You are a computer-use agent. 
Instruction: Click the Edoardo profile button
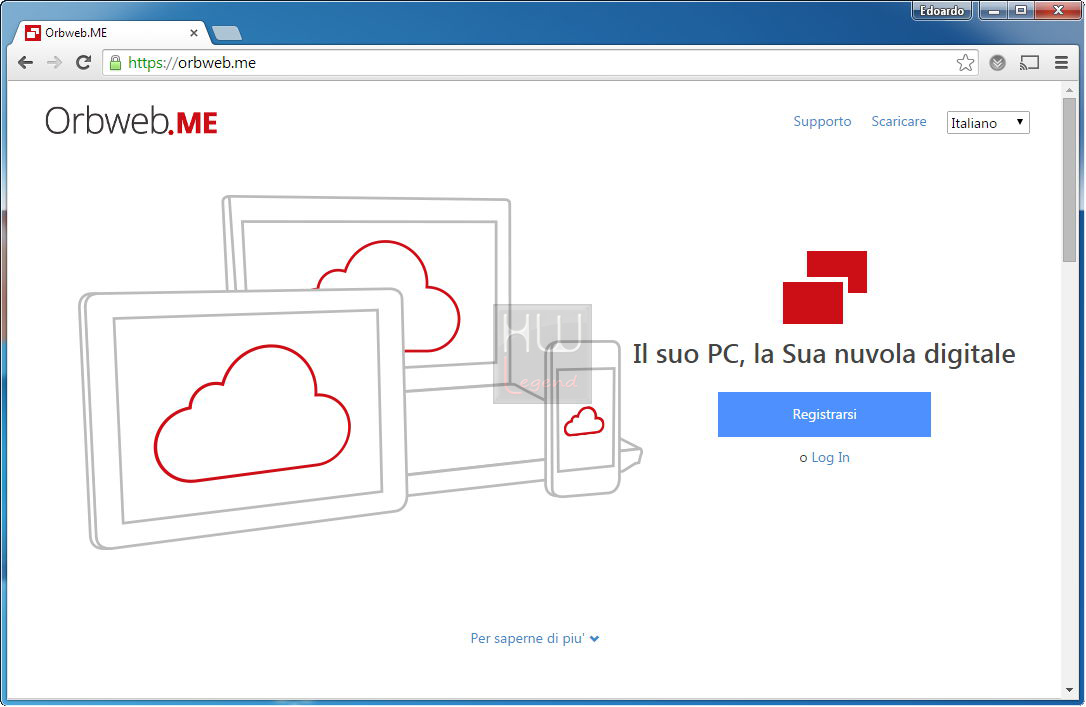click(x=942, y=10)
